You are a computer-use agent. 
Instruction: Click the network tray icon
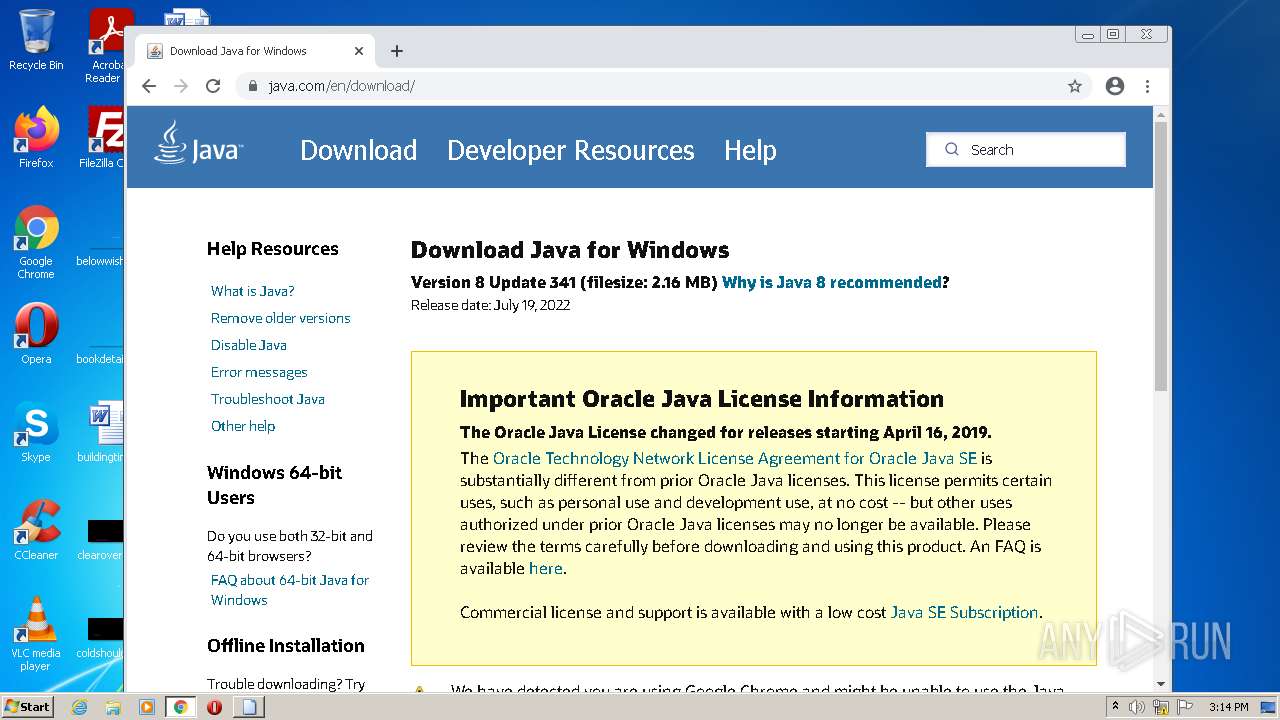coord(1160,707)
